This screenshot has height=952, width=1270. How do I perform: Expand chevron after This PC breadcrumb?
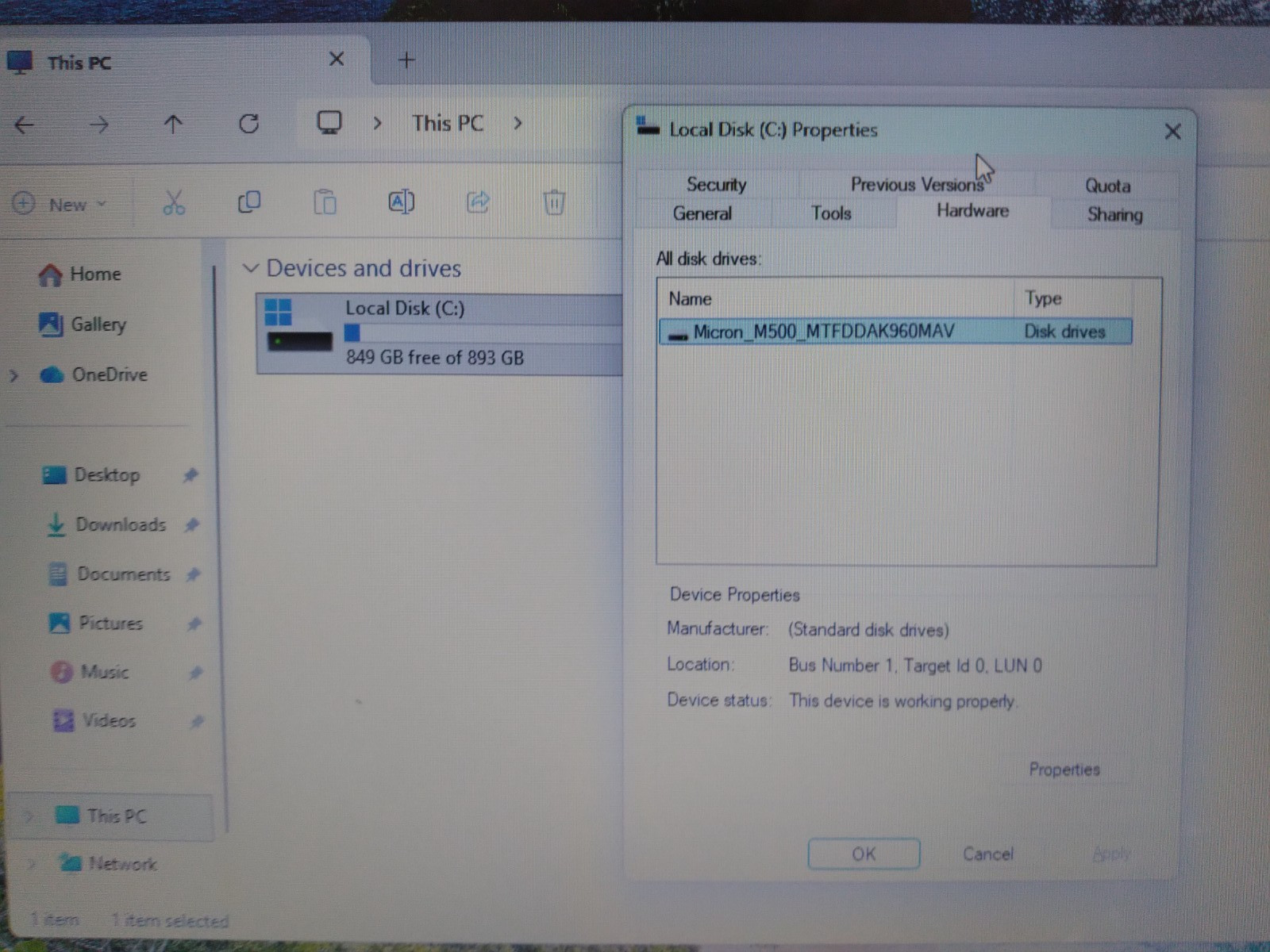pos(518,124)
